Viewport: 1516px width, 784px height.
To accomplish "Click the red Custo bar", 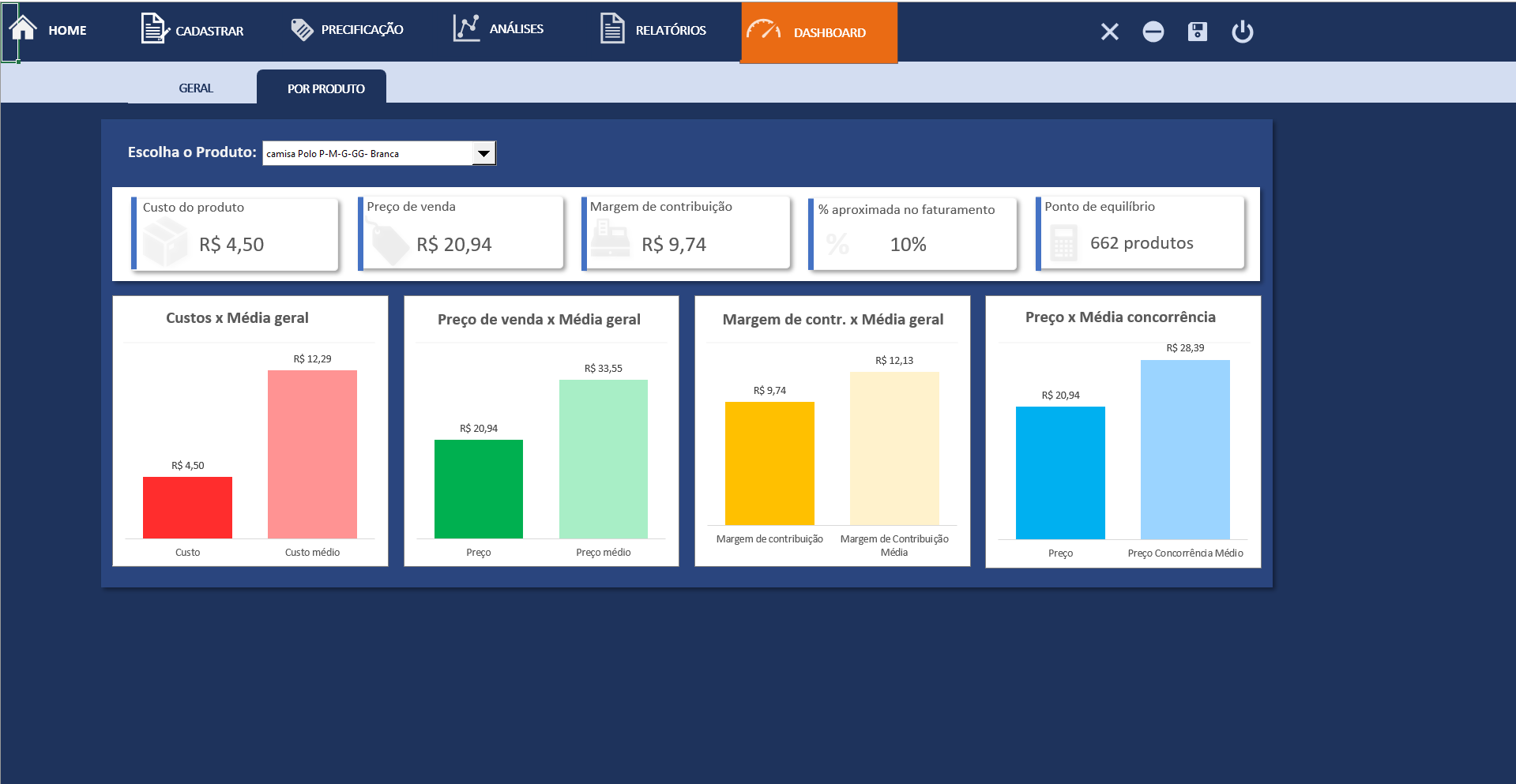I will pos(187,508).
